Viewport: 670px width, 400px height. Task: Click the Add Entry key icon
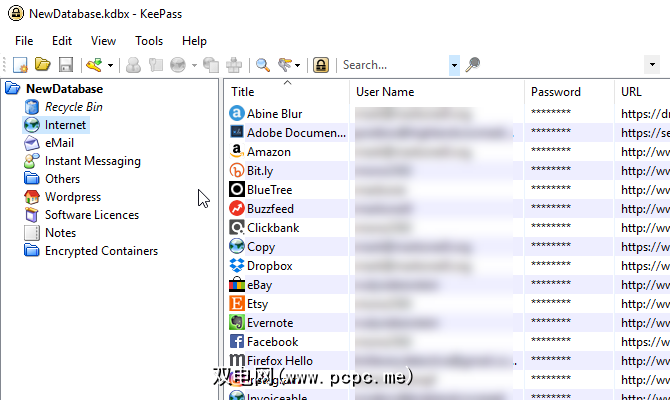(x=94, y=65)
